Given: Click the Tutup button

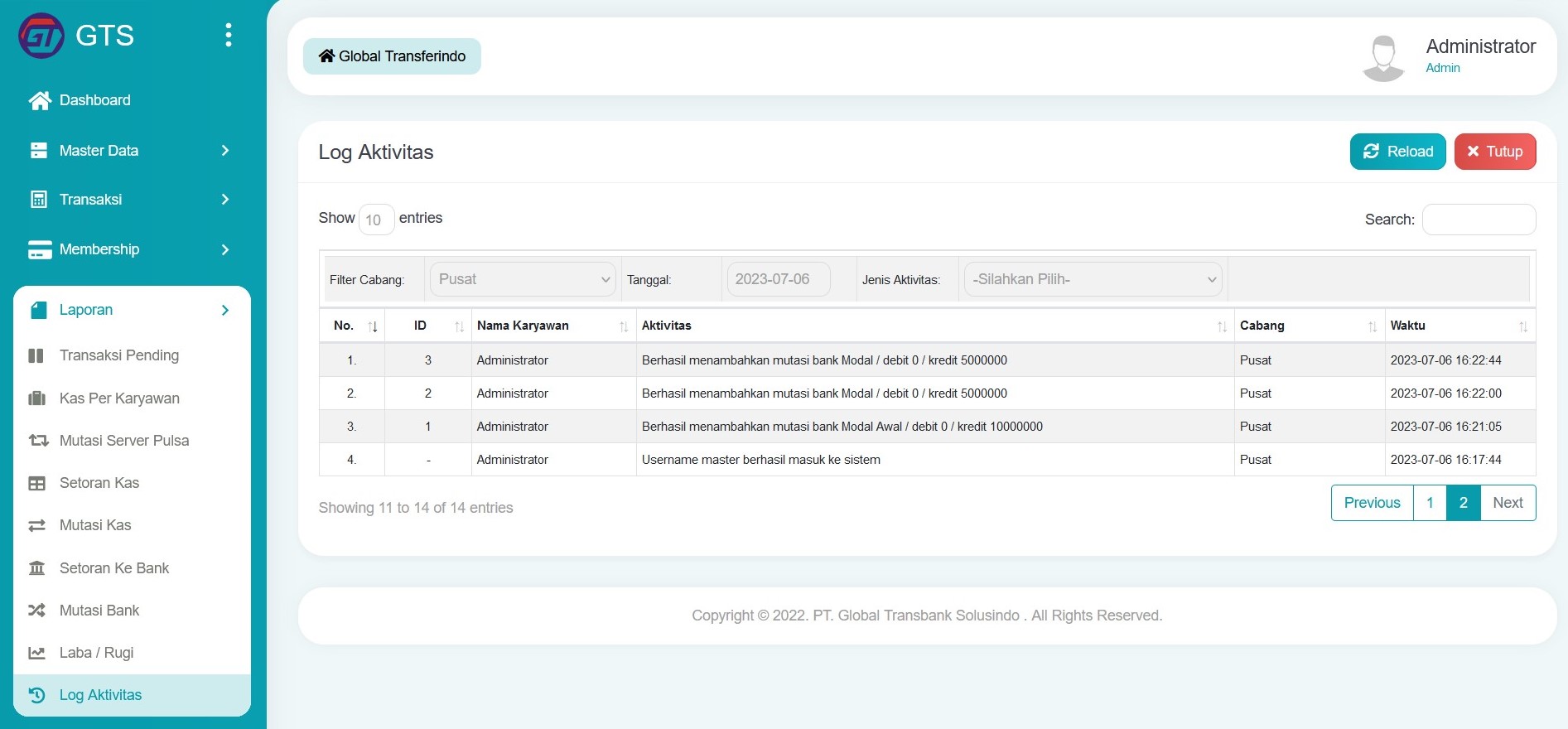Looking at the screenshot, I should click(1494, 152).
